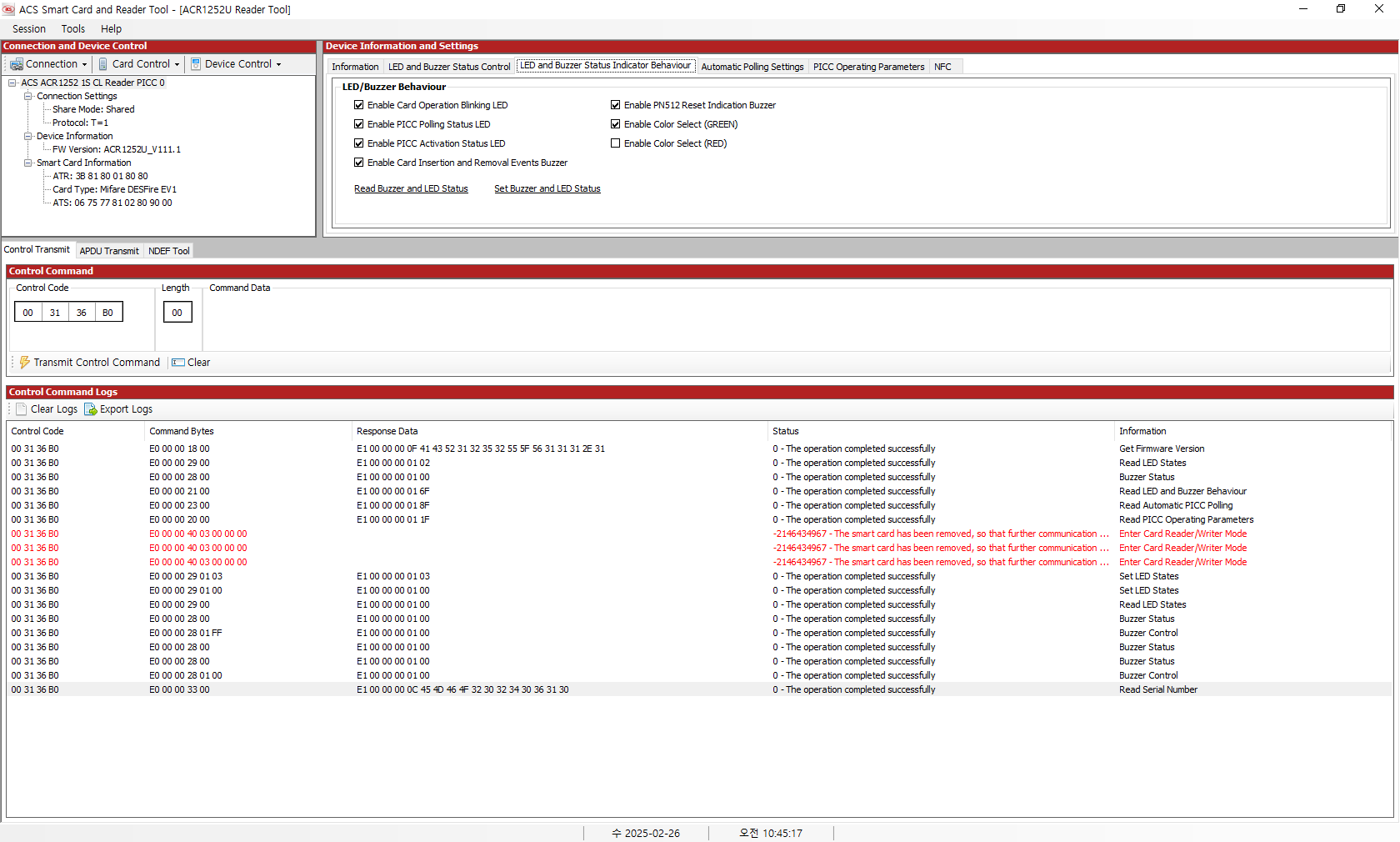Select ATS: 06 75 77 81 02 80 90 00 item
Screen dimensions: 1400x842
pos(112,203)
